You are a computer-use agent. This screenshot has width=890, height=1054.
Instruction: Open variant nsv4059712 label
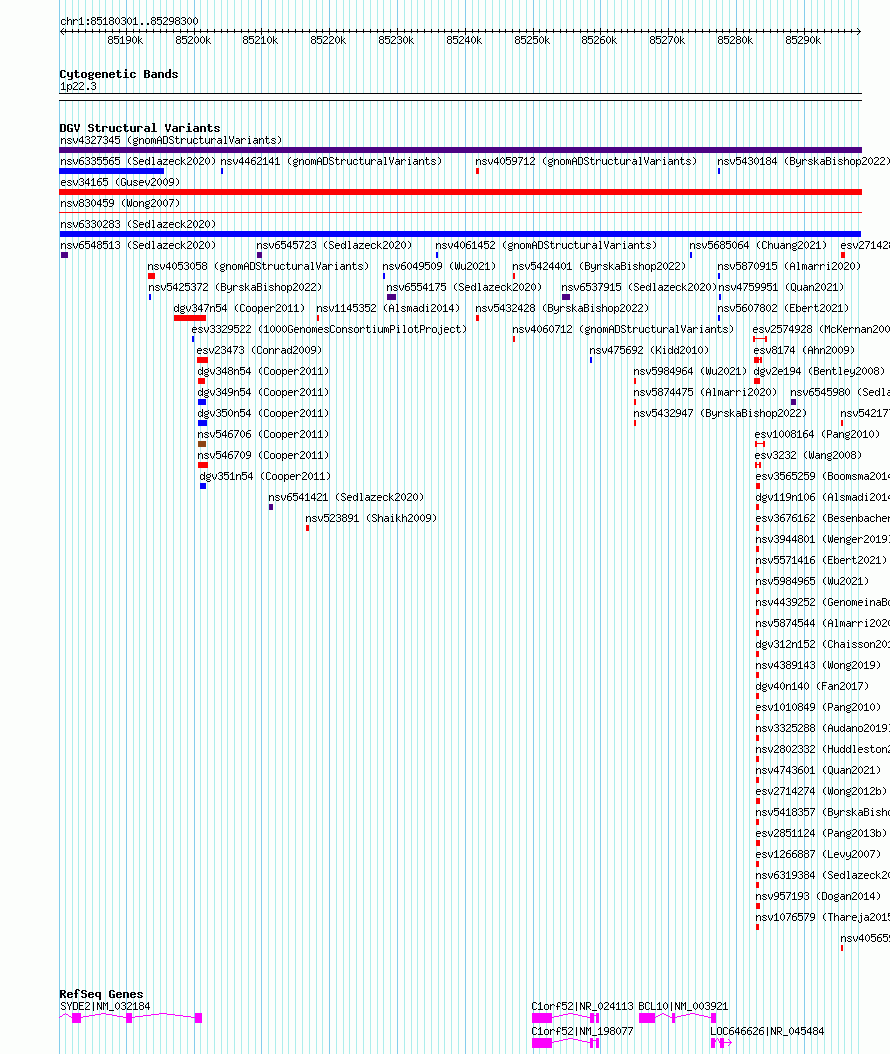[x=585, y=161]
